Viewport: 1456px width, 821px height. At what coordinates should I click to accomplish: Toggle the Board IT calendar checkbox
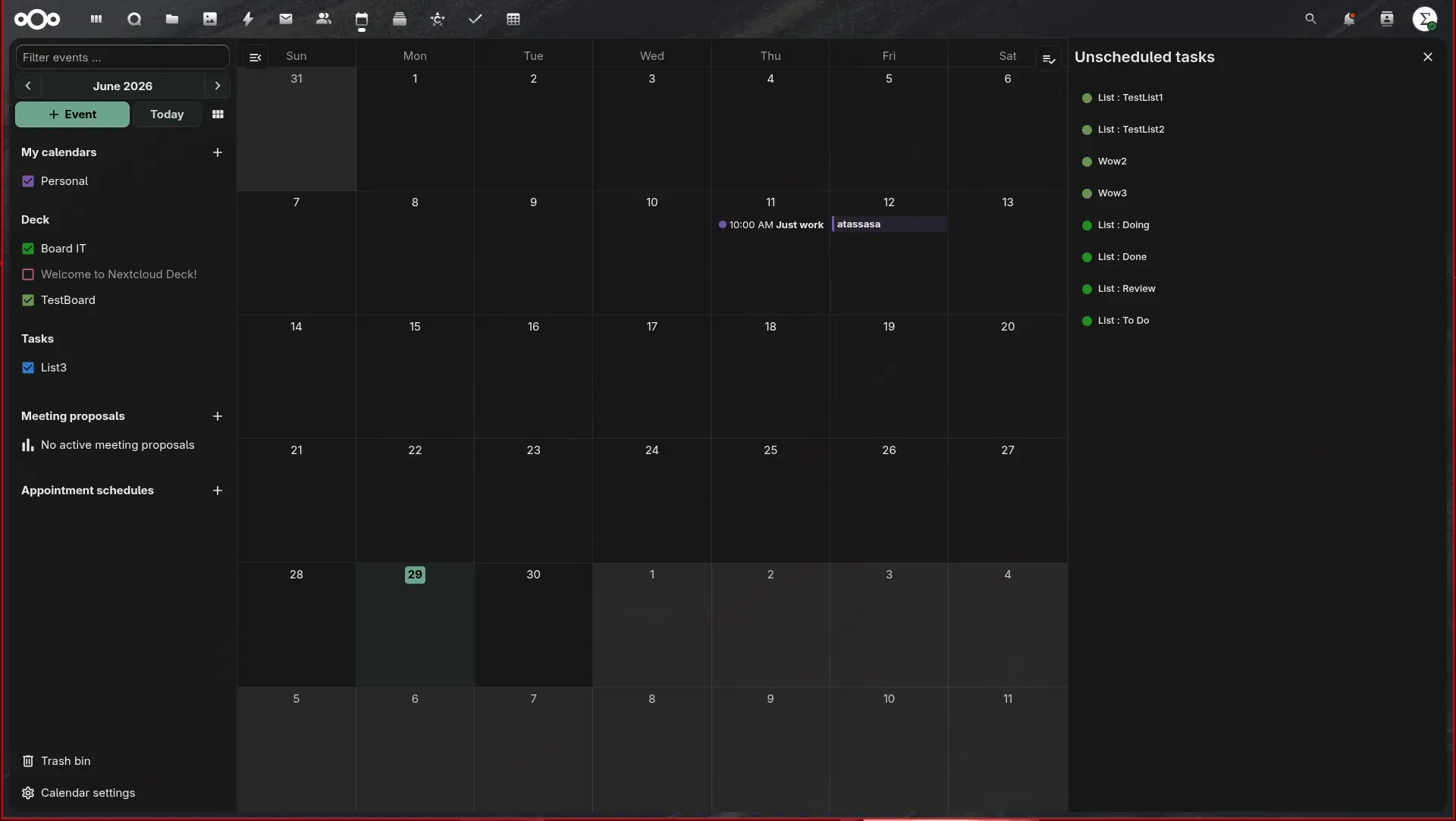(x=28, y=249)
